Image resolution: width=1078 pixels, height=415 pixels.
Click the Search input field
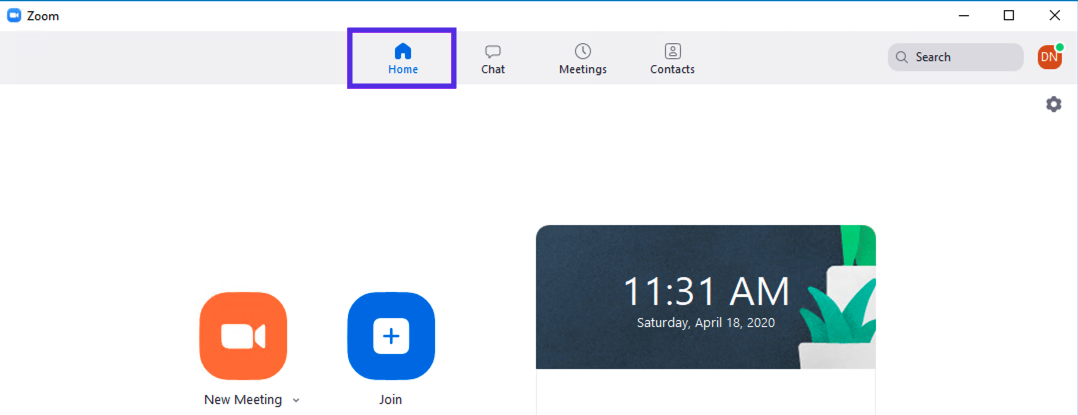[962, 57]
